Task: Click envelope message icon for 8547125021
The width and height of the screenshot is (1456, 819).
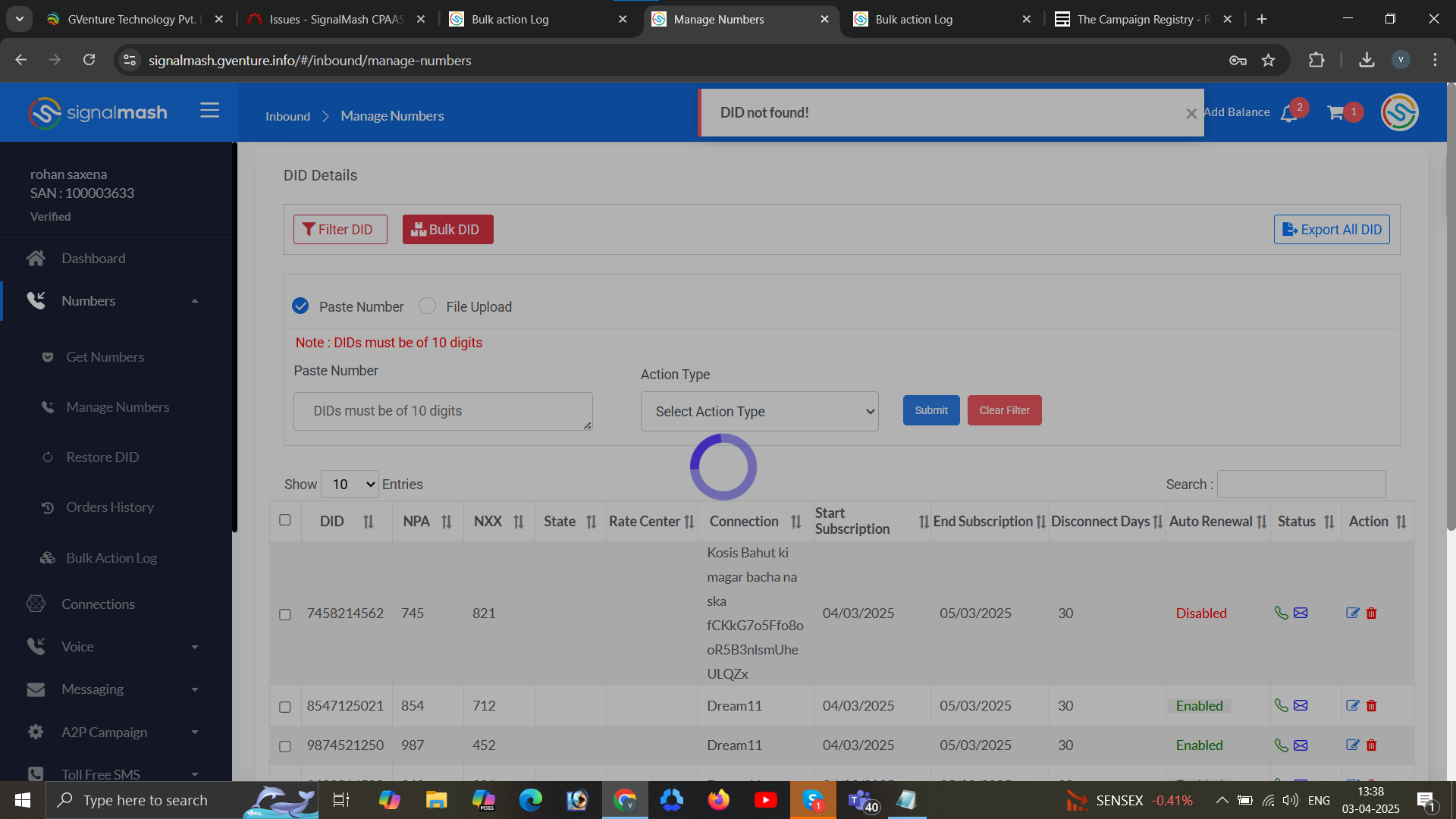Action: [1301, 706]
